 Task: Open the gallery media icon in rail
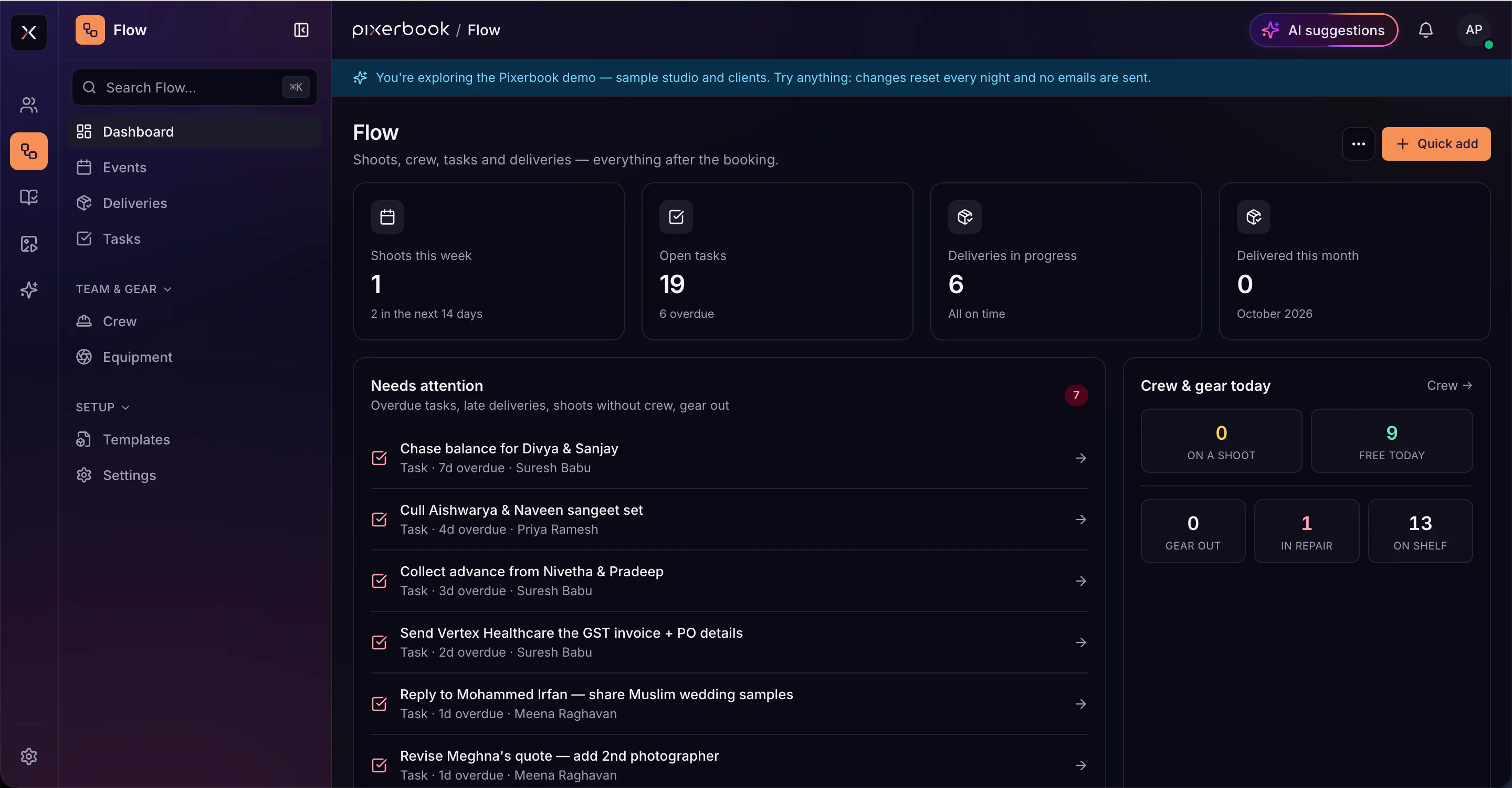[x=29, y=244]
